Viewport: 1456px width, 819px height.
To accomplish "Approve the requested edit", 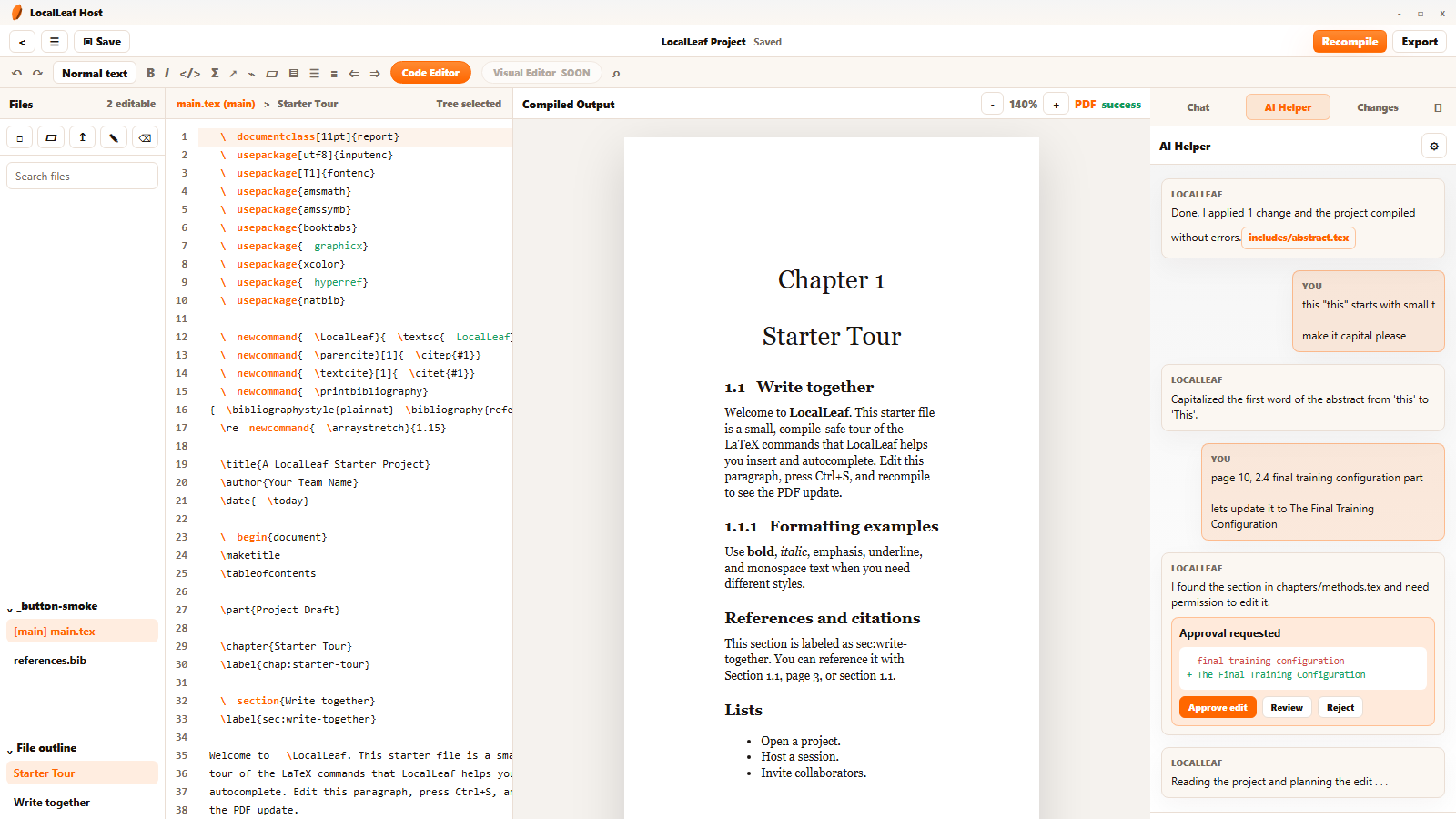I will [x=1218, y=707].
